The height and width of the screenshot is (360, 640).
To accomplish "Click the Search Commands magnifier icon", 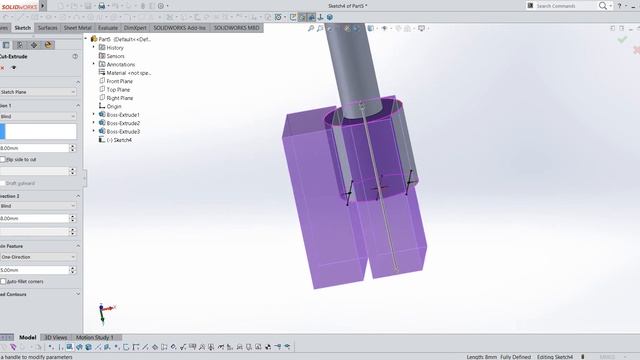I will [602, 6].
